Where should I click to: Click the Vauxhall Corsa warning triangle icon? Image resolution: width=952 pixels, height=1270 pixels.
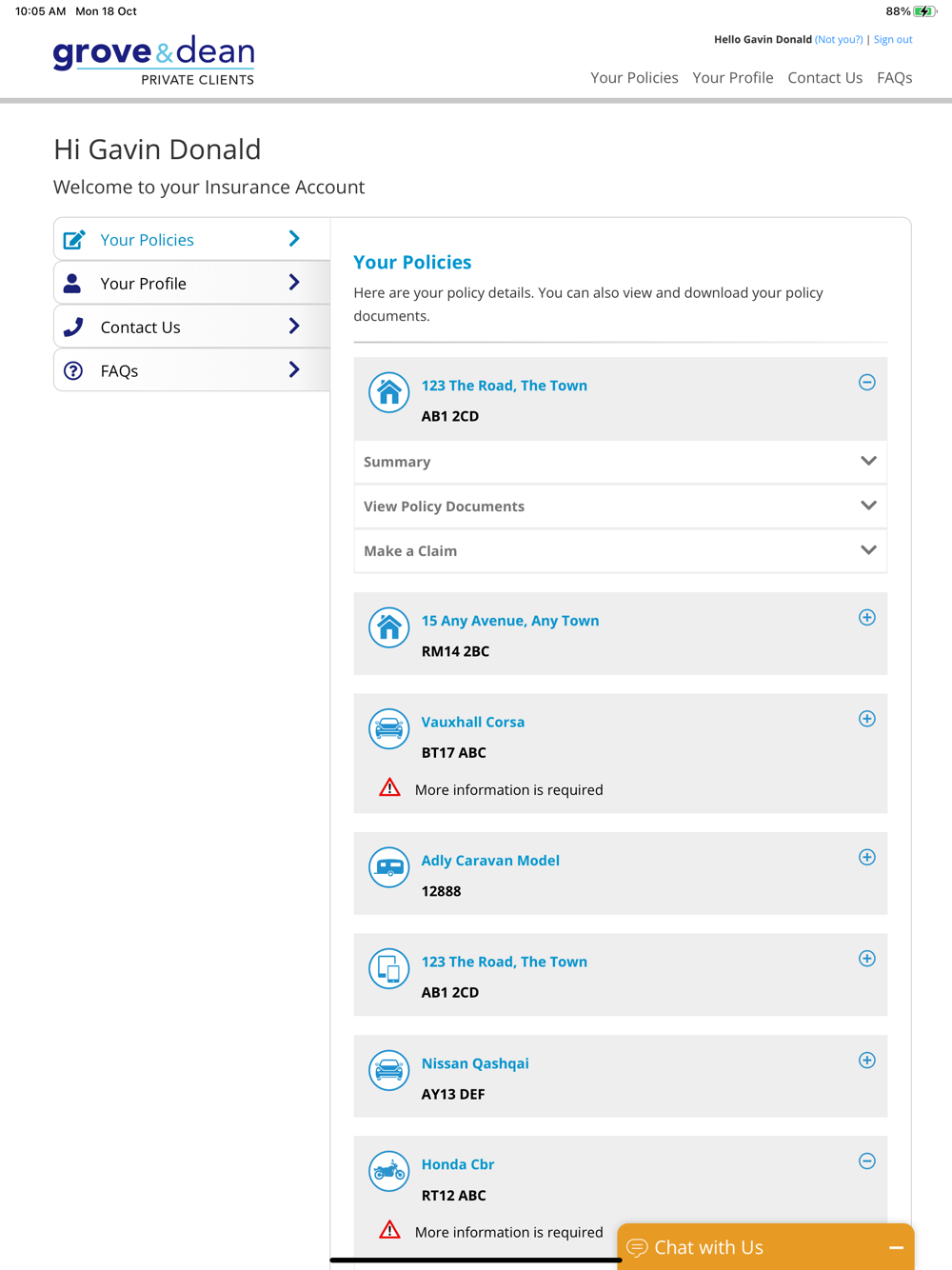tap(389, 788)
